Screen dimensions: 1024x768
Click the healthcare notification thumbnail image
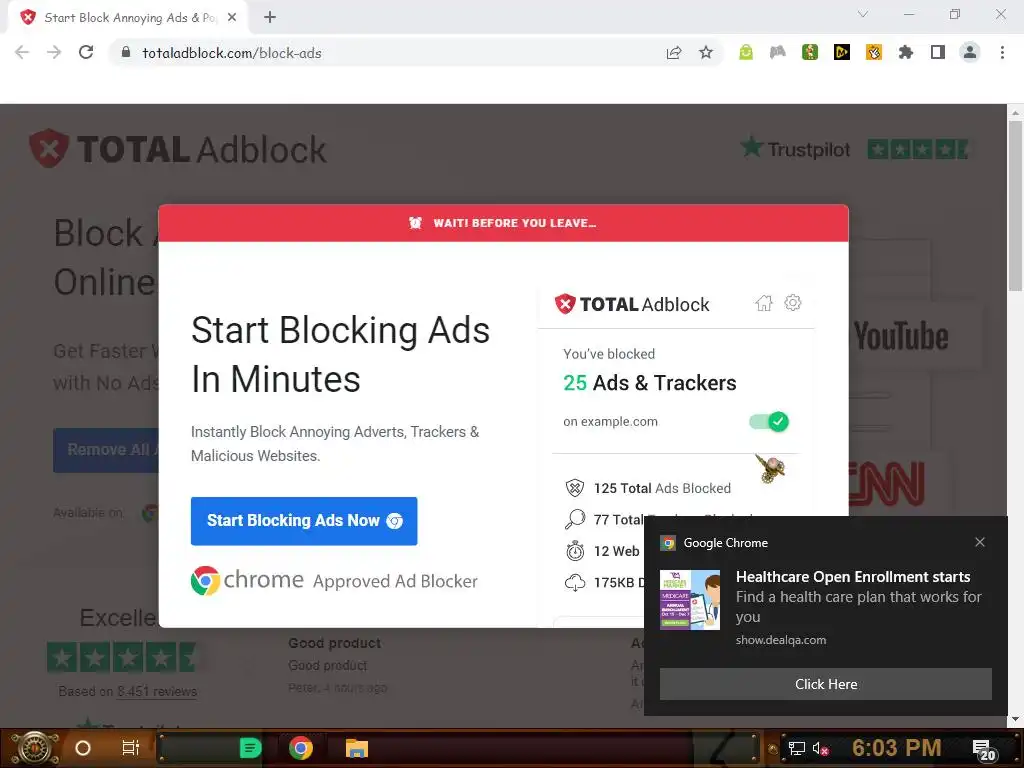(x=690, y=600)
